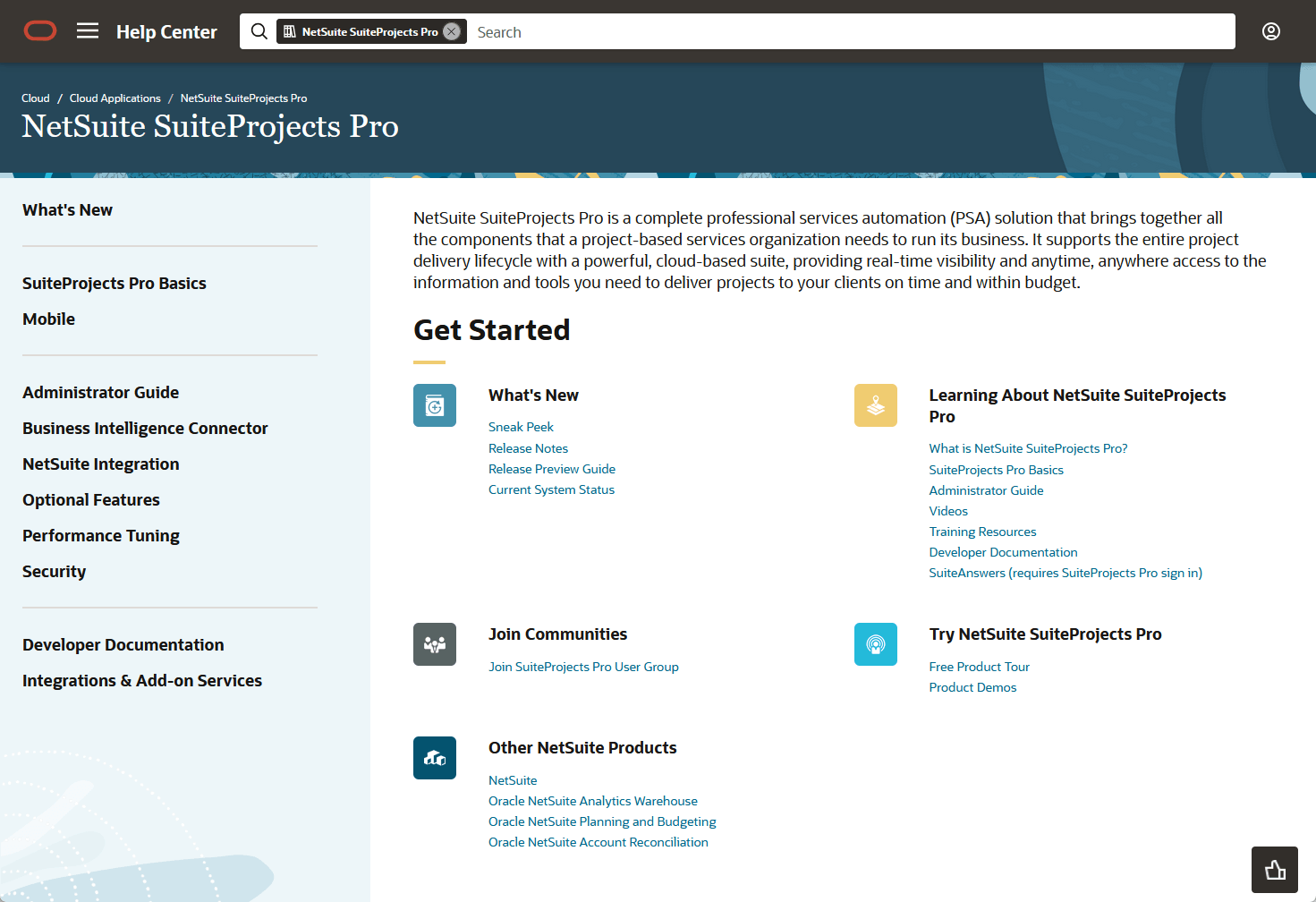Open NetSuite Integration sidebar item
The image size is (1316, 902).
[x=101, y=464]
